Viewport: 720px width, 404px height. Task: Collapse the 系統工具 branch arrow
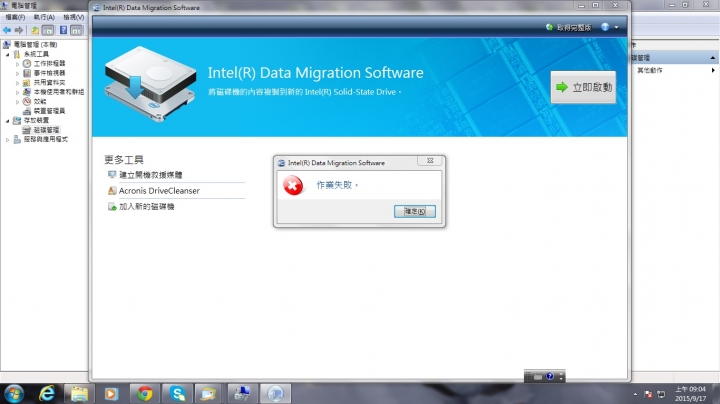point(8,54)
